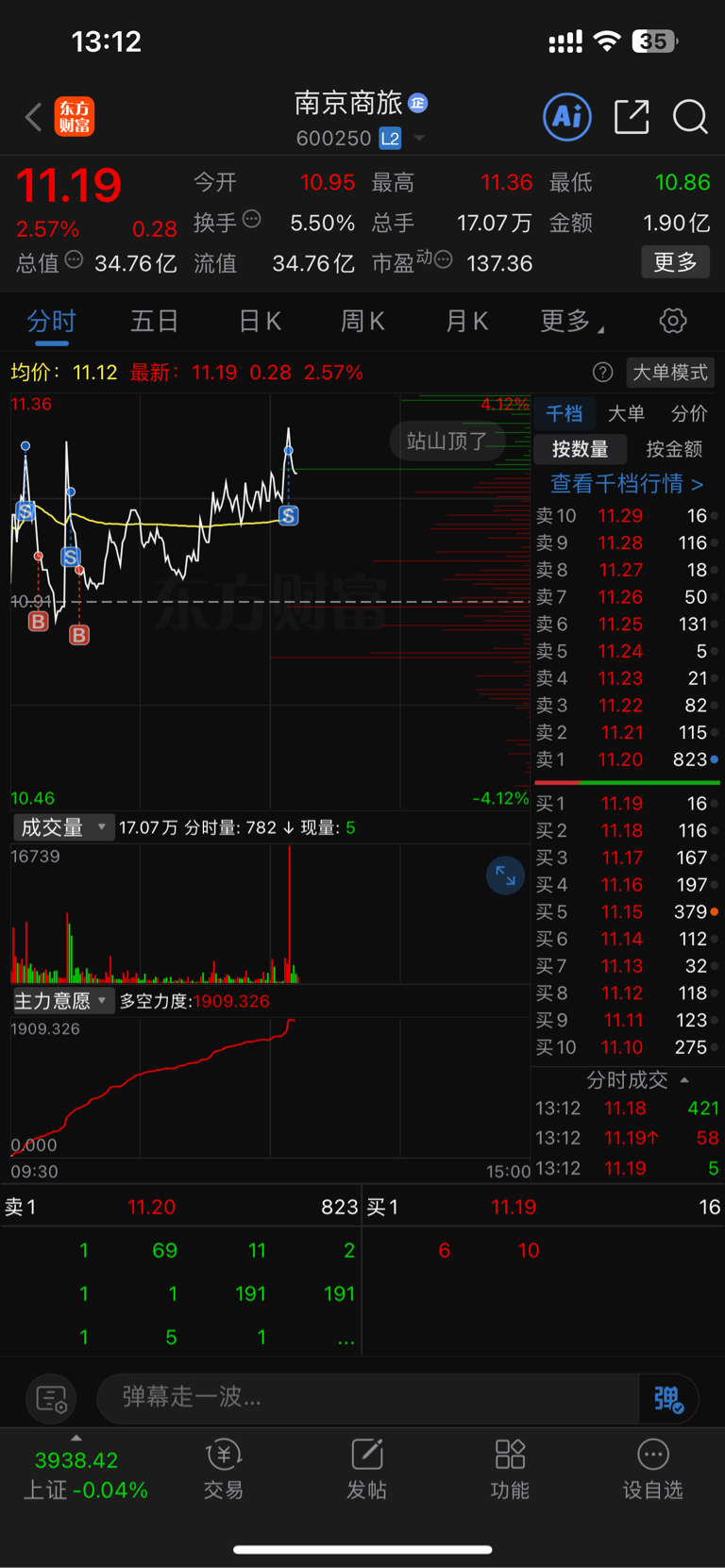Open the 主力意愿 indicator dropdown
The height and width of the screenshot is (1568, 725).
coord(63,1001)
